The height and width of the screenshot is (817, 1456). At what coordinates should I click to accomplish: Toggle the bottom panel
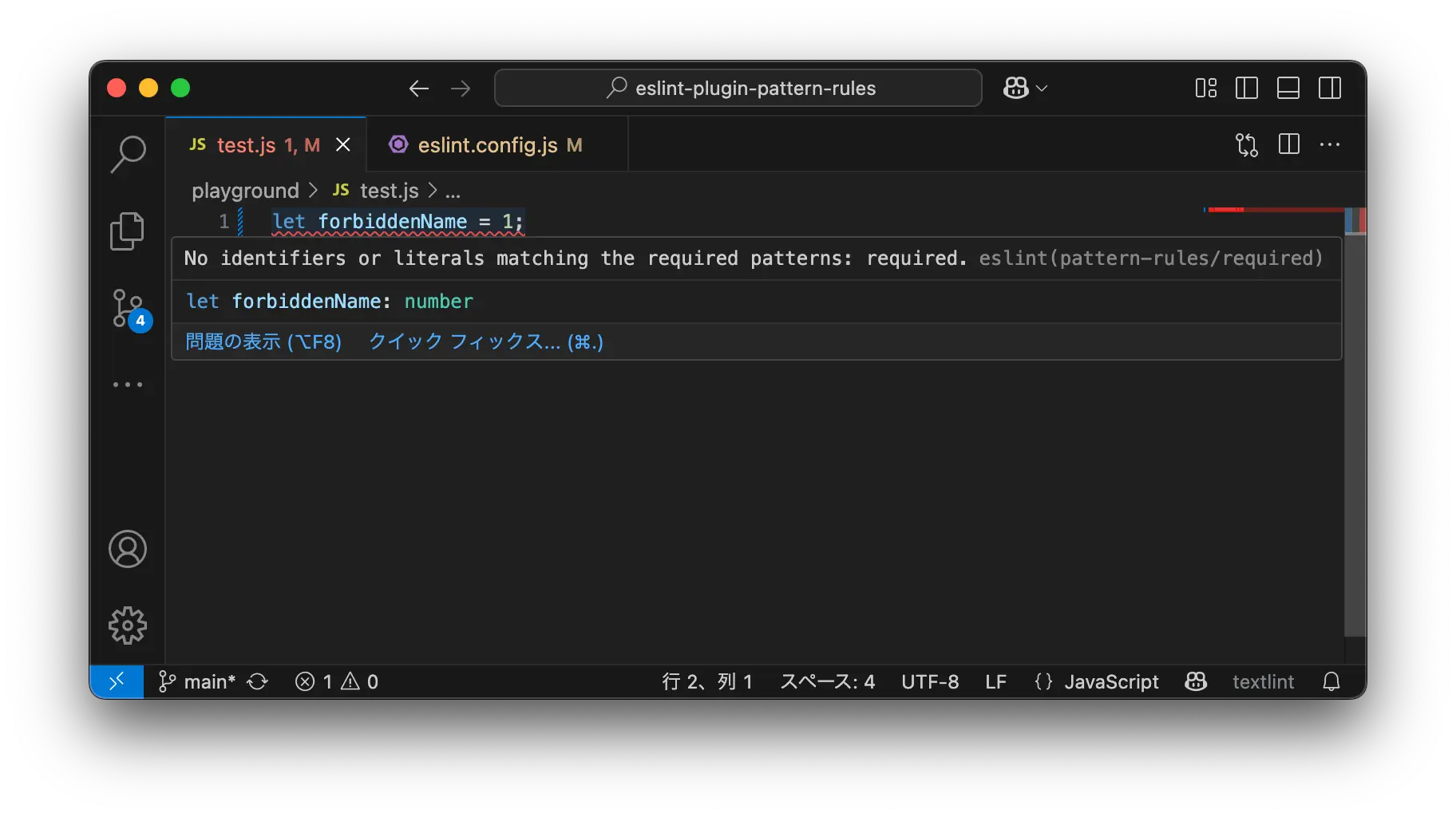(x=1288, y=88)
